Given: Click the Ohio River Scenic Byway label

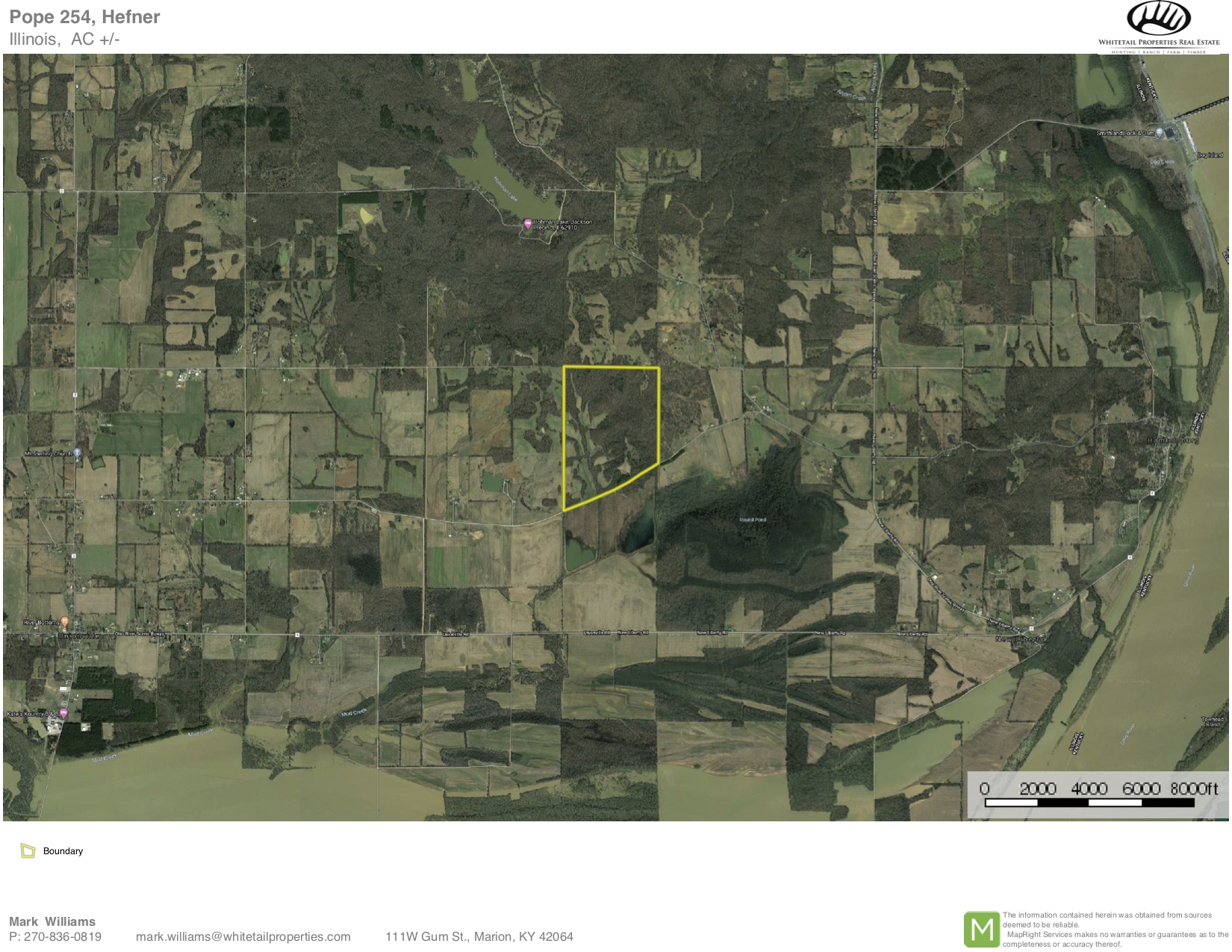Looking at the screenshot, I should 139,634.
